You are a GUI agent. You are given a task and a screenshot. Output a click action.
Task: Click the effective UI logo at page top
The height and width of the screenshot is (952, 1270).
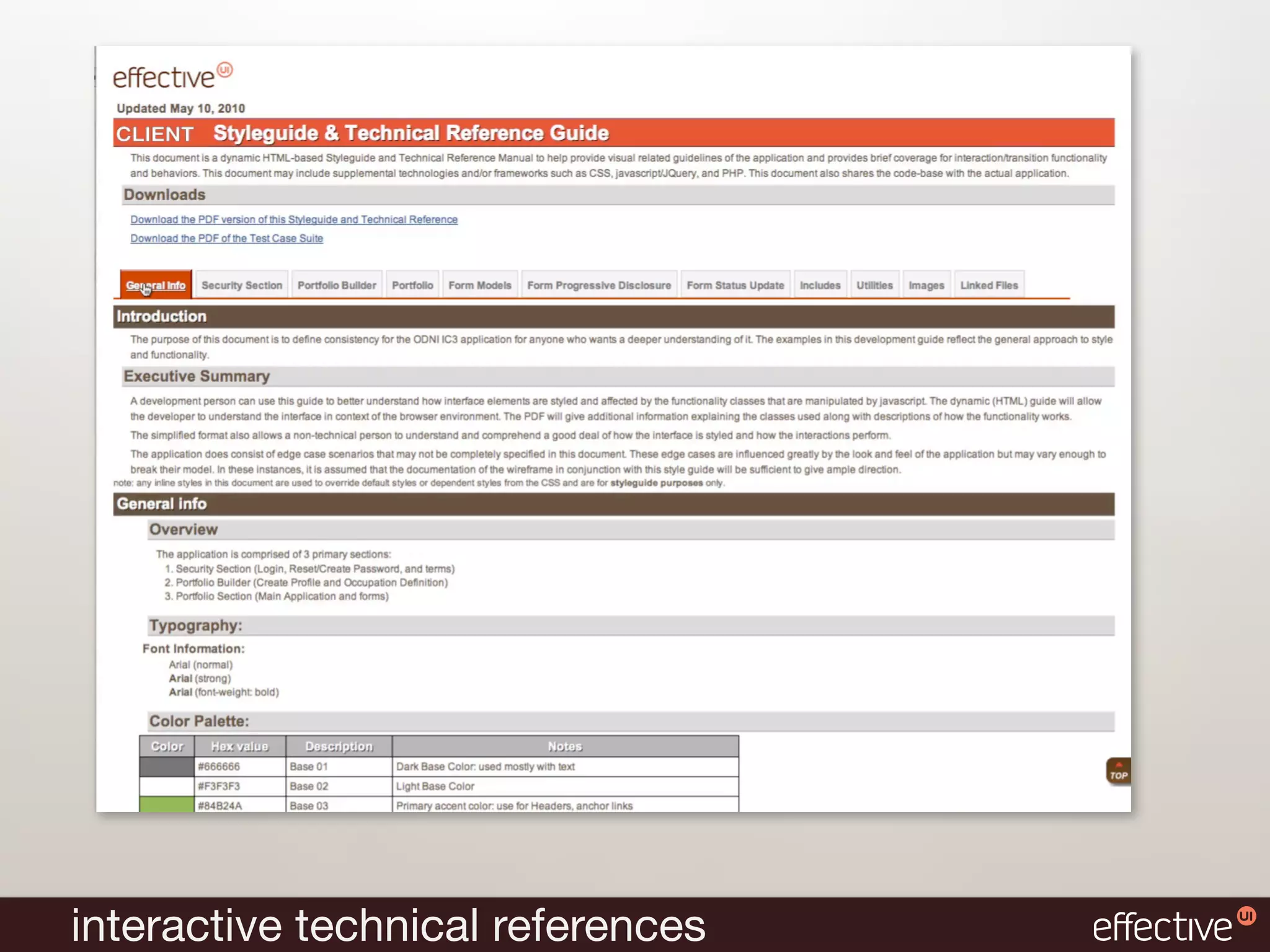pos(172,76)
